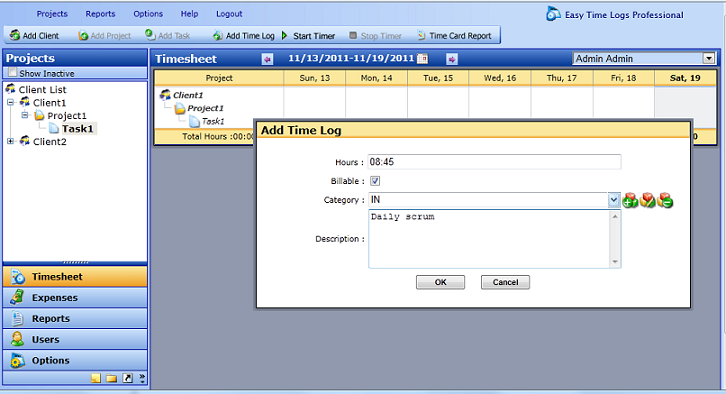Viewport: 726px width, 394px height.
Task: Click Description scrollbar up arrow
Action: pos(615,217)
